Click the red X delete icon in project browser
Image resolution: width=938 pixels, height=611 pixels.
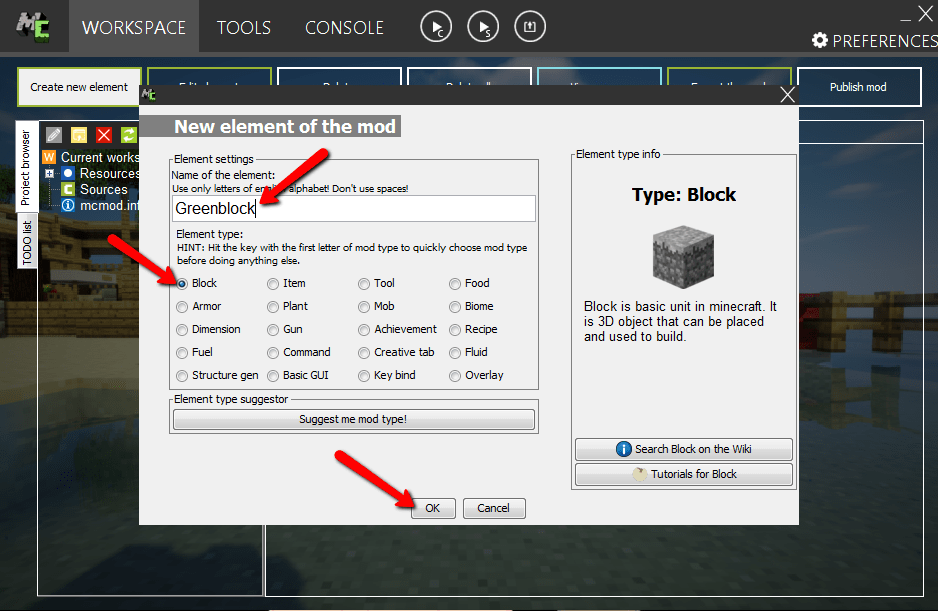coord(102,134)
